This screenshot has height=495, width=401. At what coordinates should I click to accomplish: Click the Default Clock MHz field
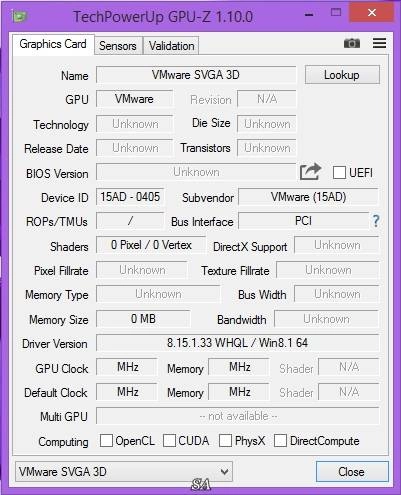click(x=127, y=392)
